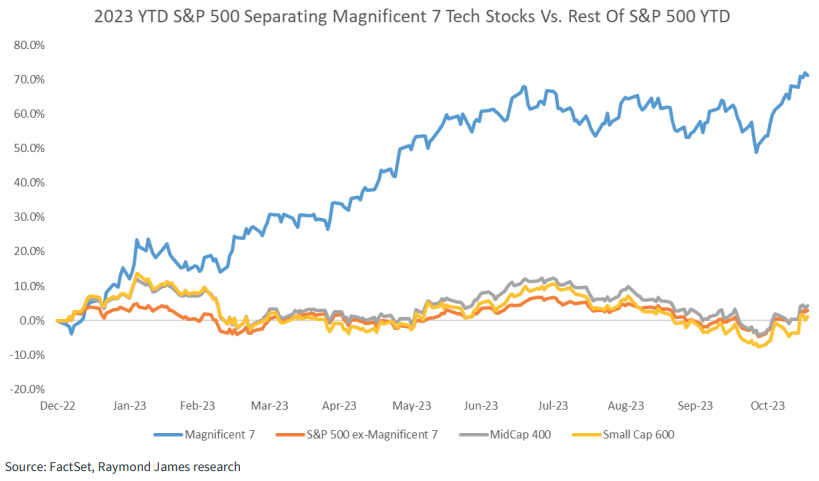Image resolution: width=819 pixels, height=481 pixels.
Task: Click the Mar-23 x-axis label
Action: coord(268,406)
